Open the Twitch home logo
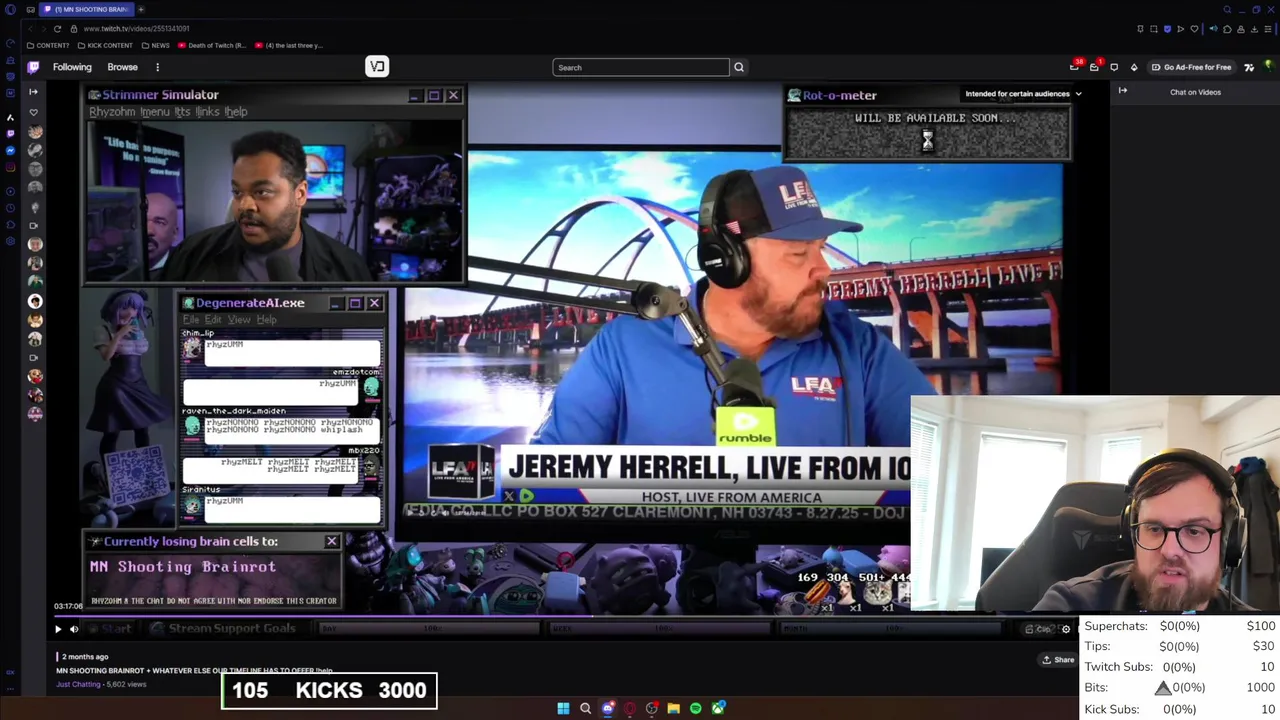The width and height of the screenshot is (1280, 720). (x=33, y=67)
